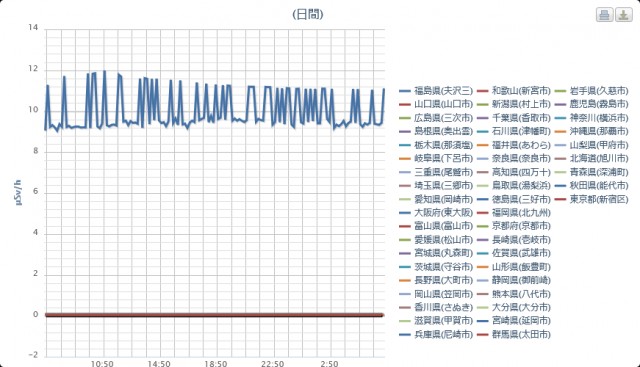Viewport: 640px width, 367px height.
Task: Toggle 大阪府(東大阪) legend entry
Action: 436,213
